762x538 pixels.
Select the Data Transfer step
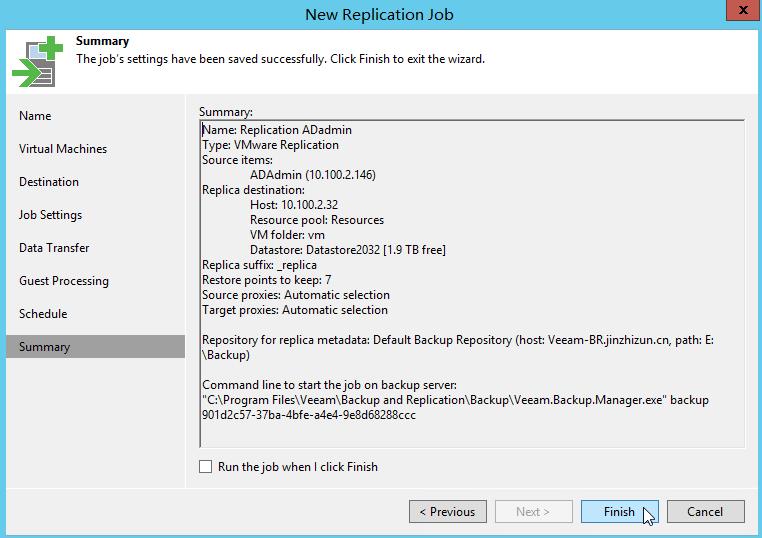click(54, 248)
